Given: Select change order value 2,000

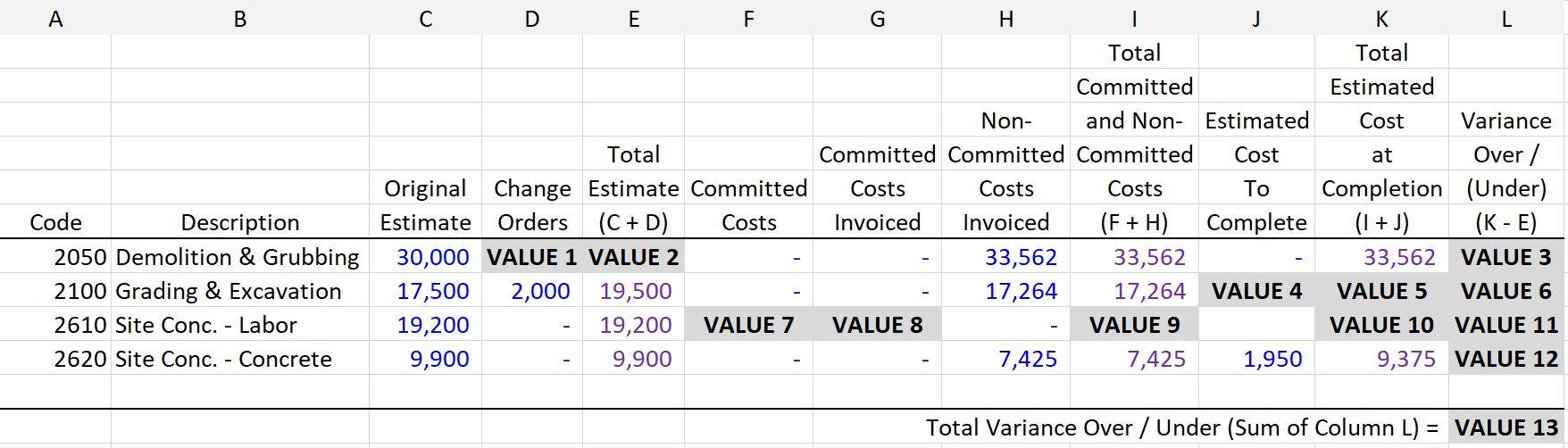Looking at the screenshot, I should [x=532, y=291].
